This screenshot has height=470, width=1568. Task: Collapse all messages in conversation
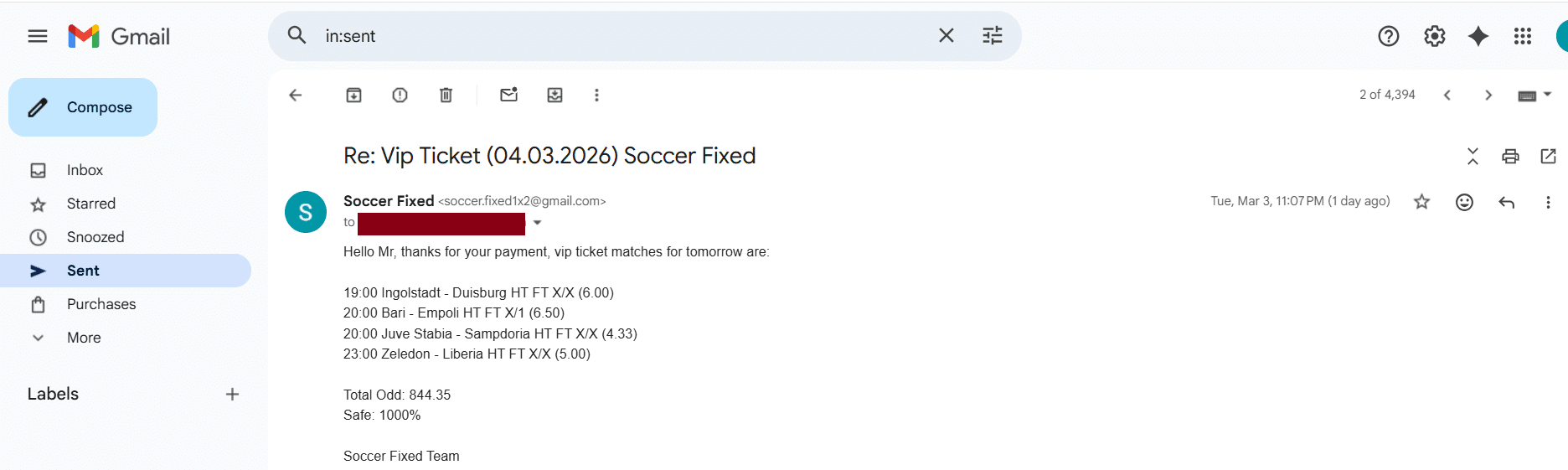coord(1473,157)
